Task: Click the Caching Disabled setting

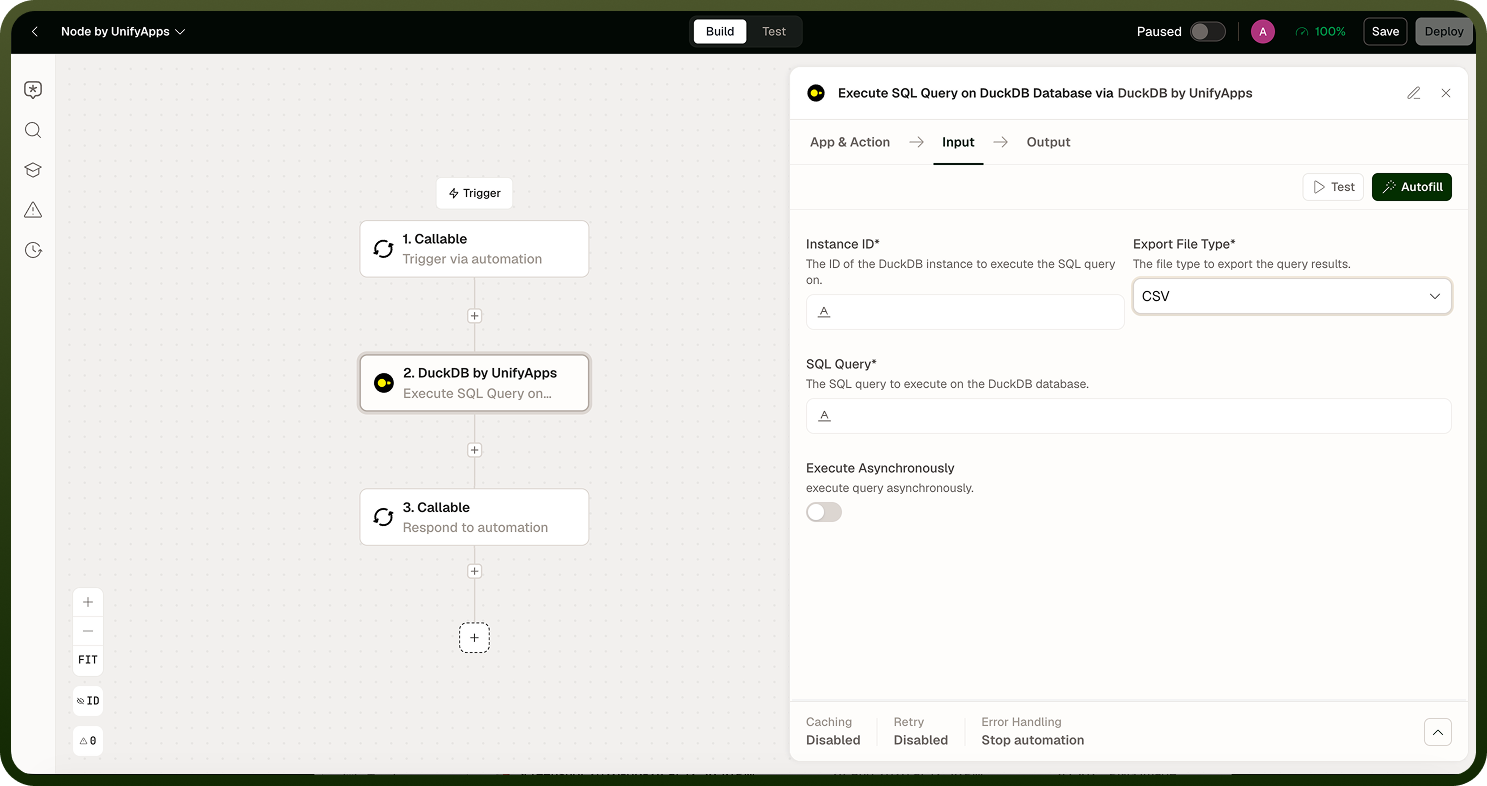Action: (x=833, y=731)
